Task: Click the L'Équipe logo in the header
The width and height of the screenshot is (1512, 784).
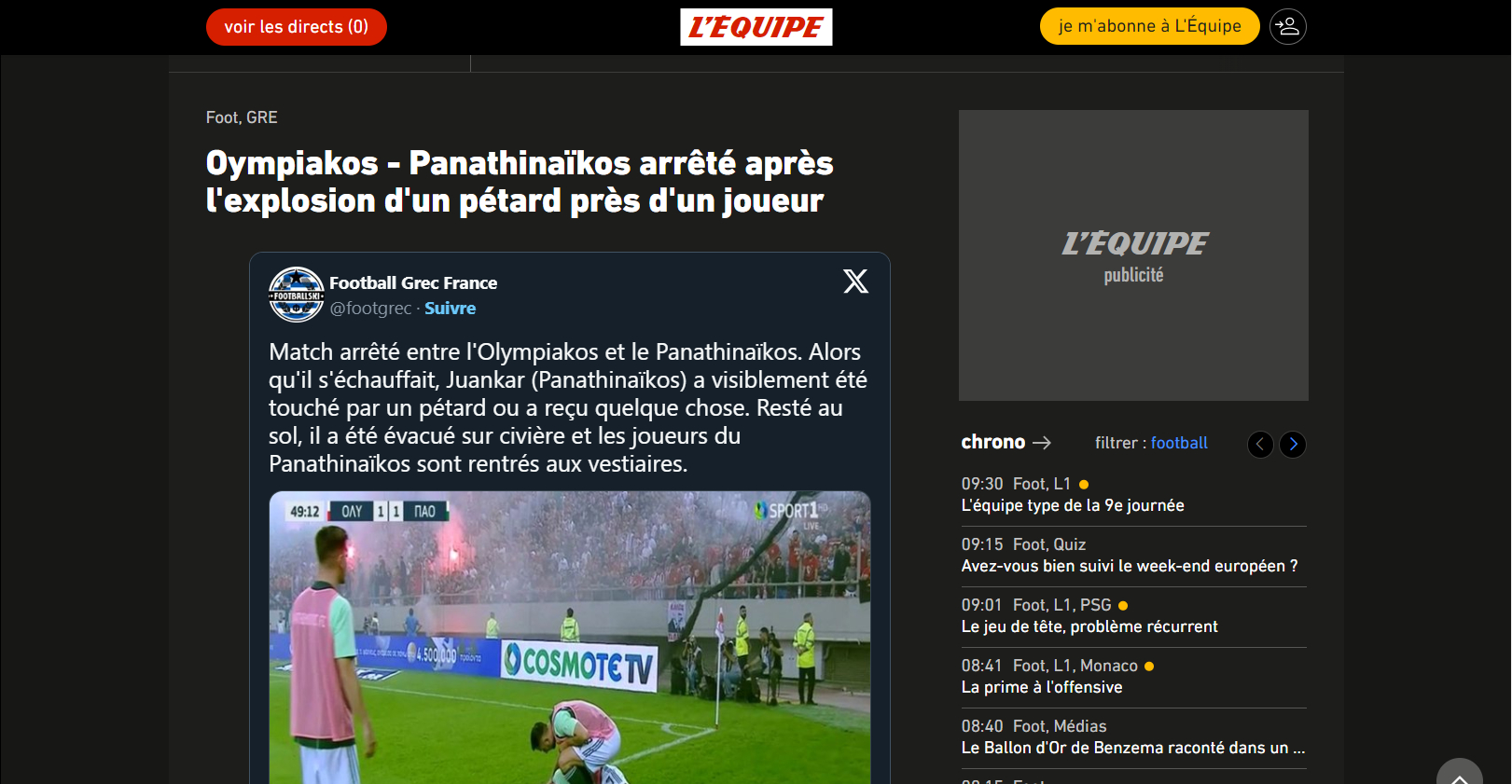Action: [756, 27]
